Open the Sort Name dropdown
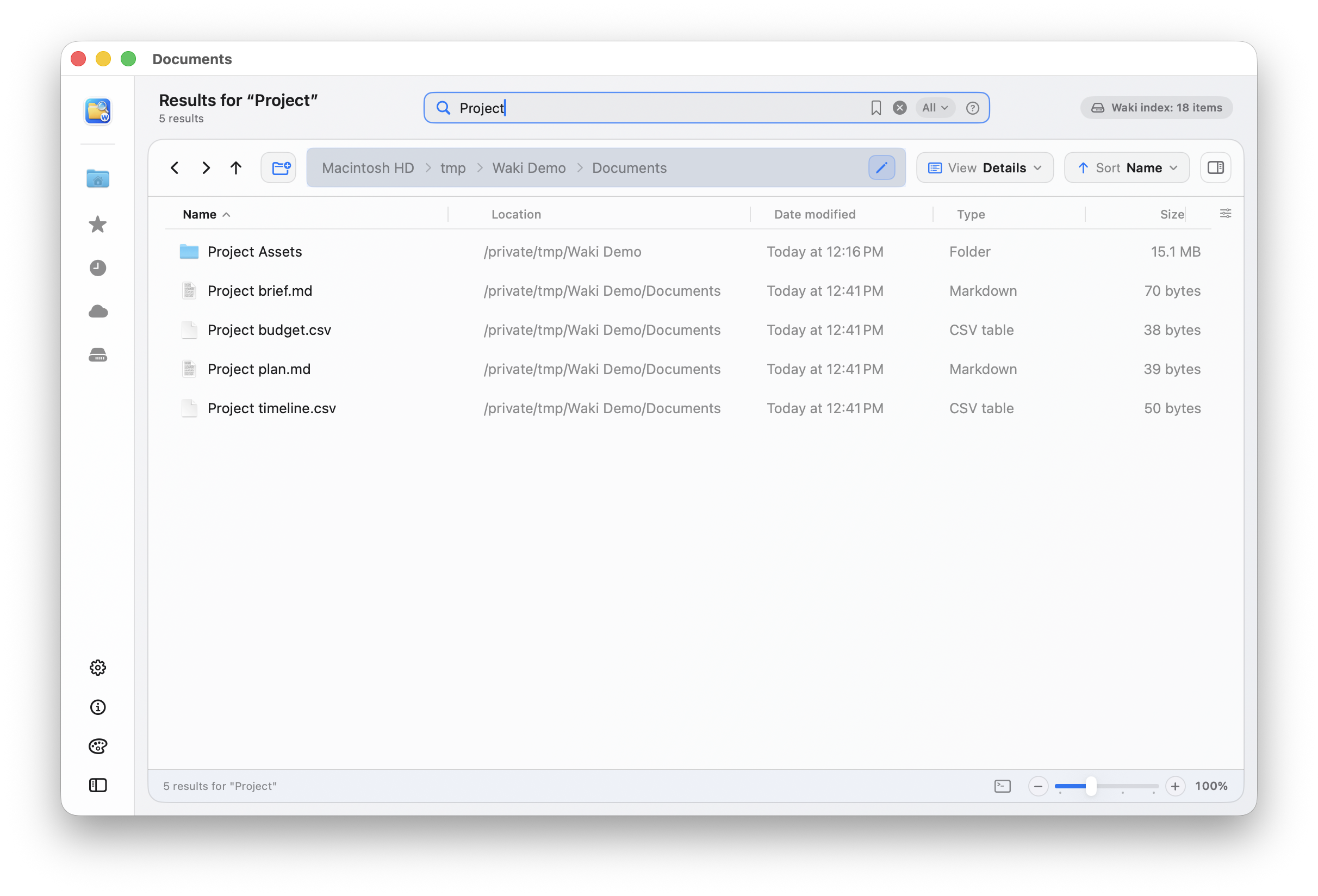Viewport: 1318px width, 896px height. [1127, 168]
